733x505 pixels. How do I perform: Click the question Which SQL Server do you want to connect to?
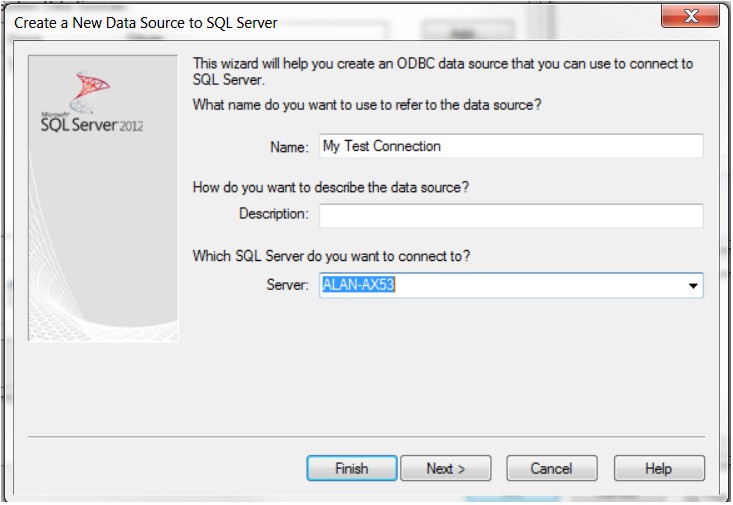point(331,256)
